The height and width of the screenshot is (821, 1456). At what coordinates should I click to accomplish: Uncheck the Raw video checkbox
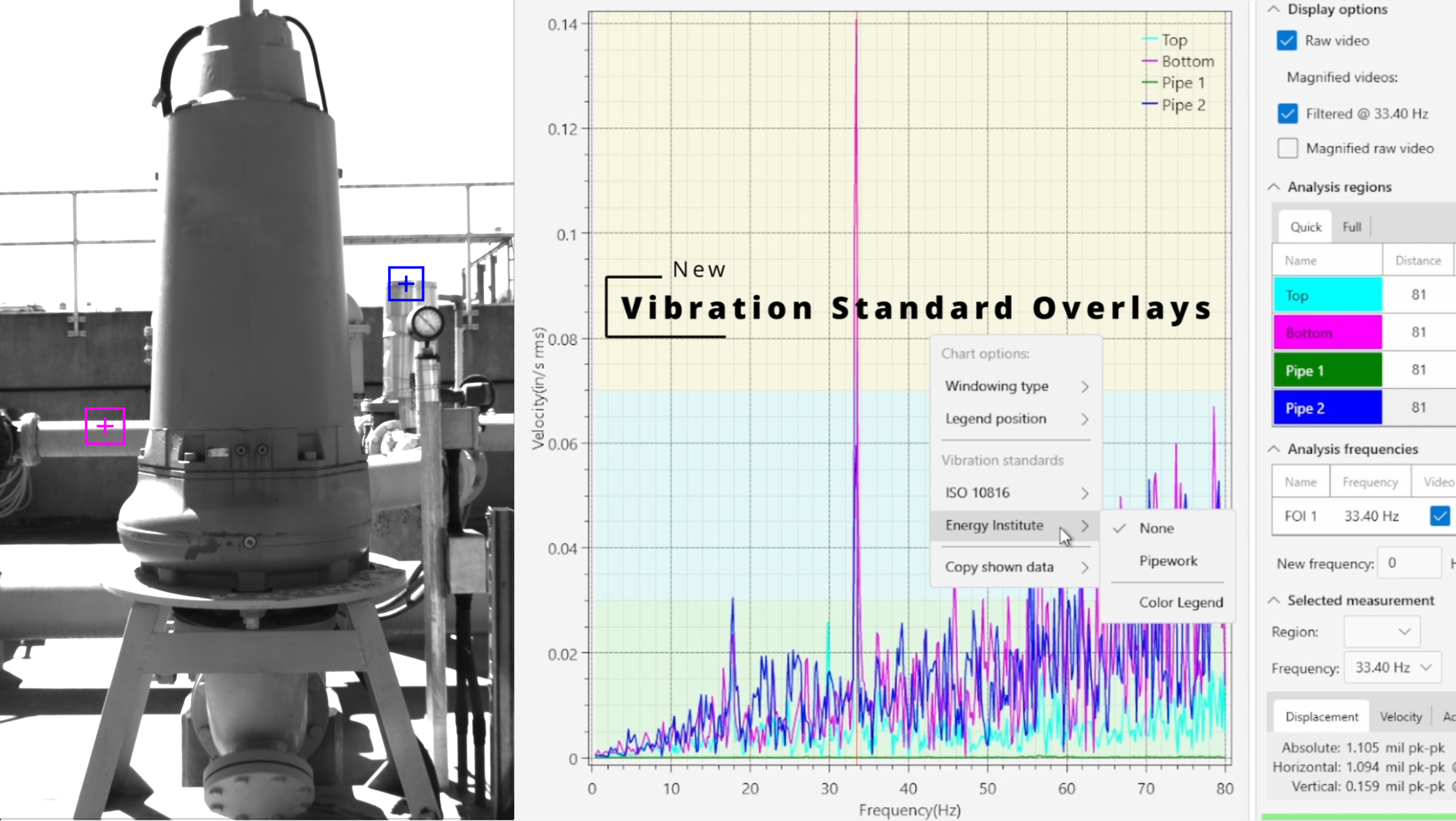pos(1287,41)
